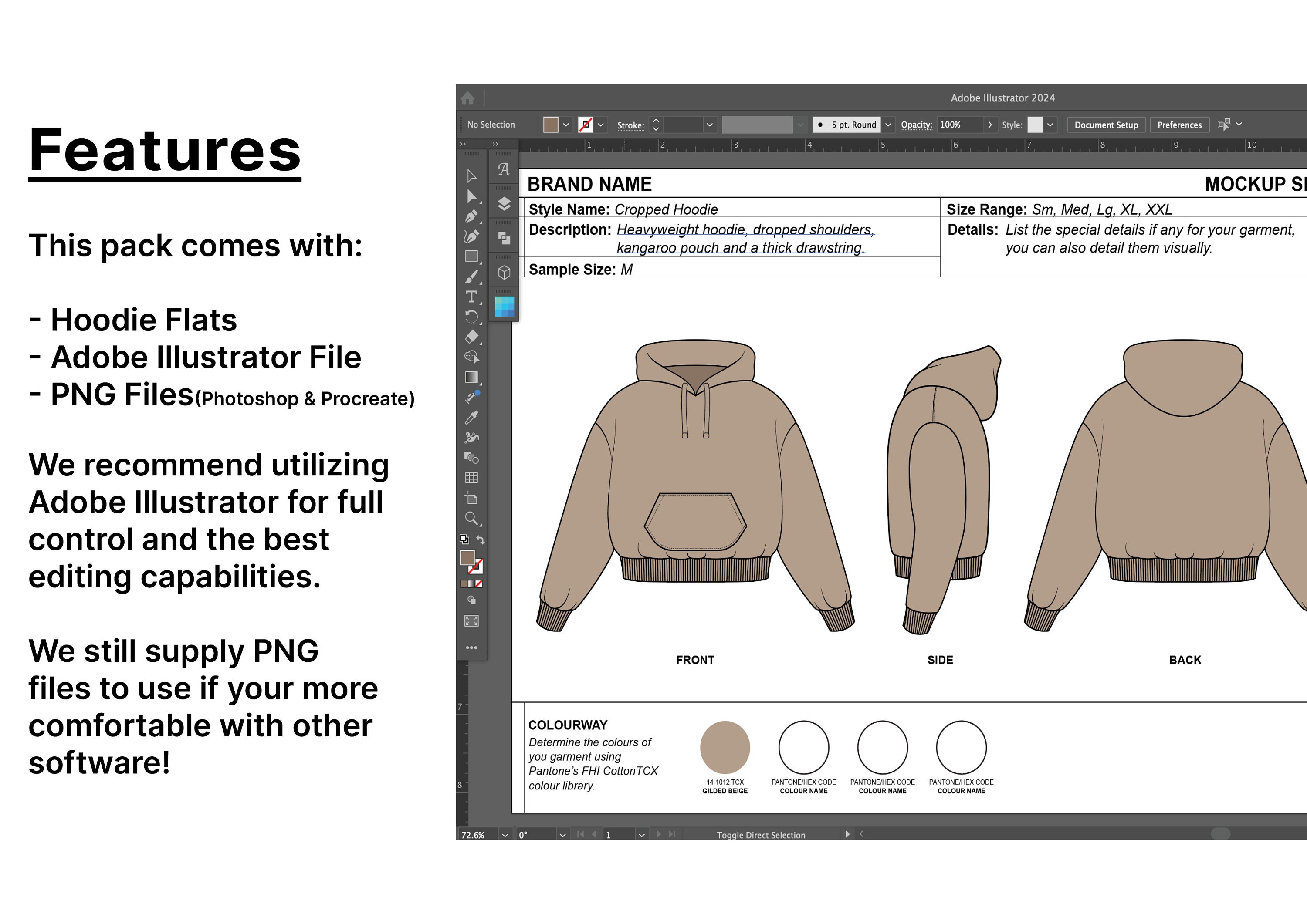Viewport: 1307px width, 924px height.
Task: Select the tool with blue dot badge
Action: (472, 397)
